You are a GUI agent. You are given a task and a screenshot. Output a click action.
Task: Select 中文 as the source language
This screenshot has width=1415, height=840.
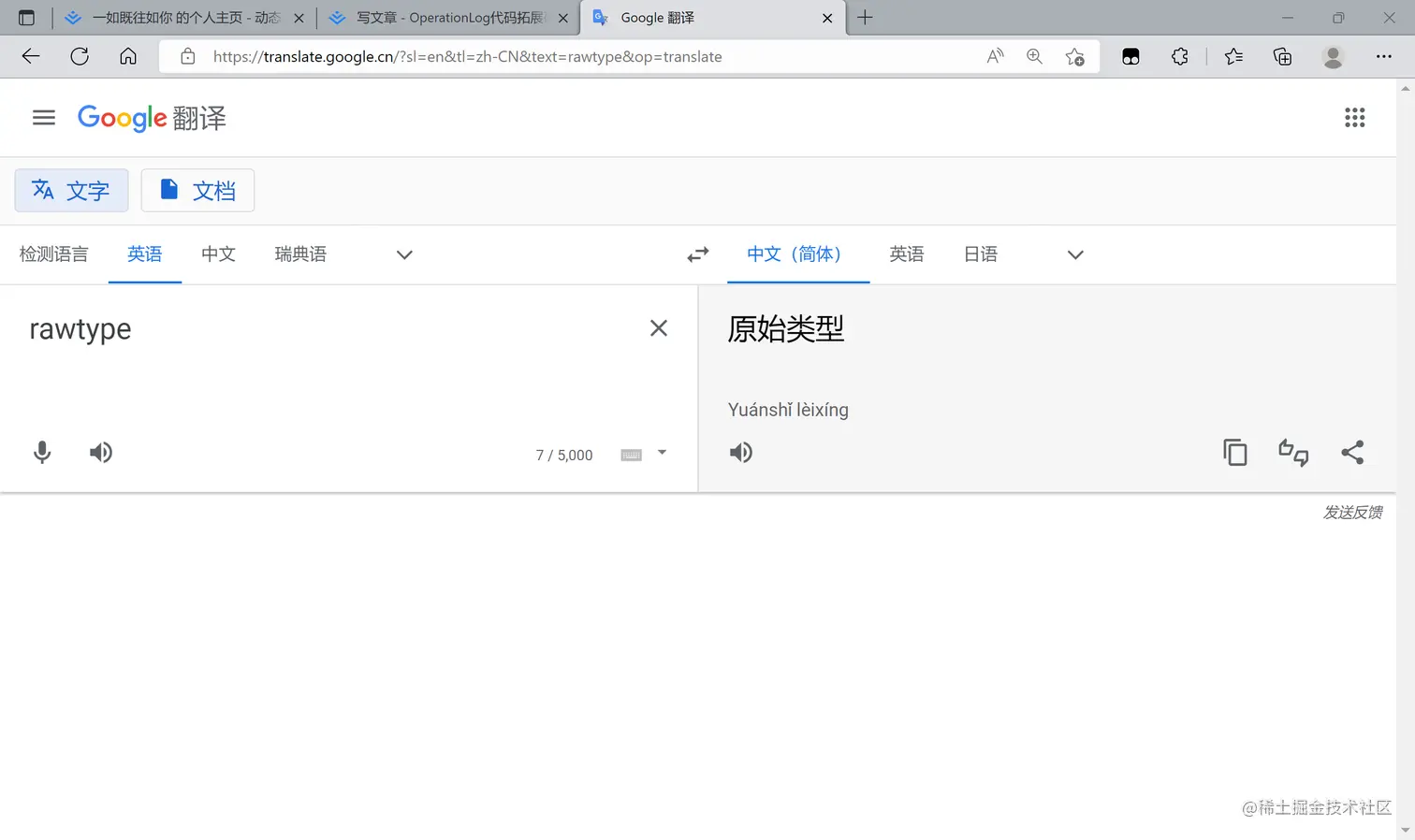(x=218, y=254)
